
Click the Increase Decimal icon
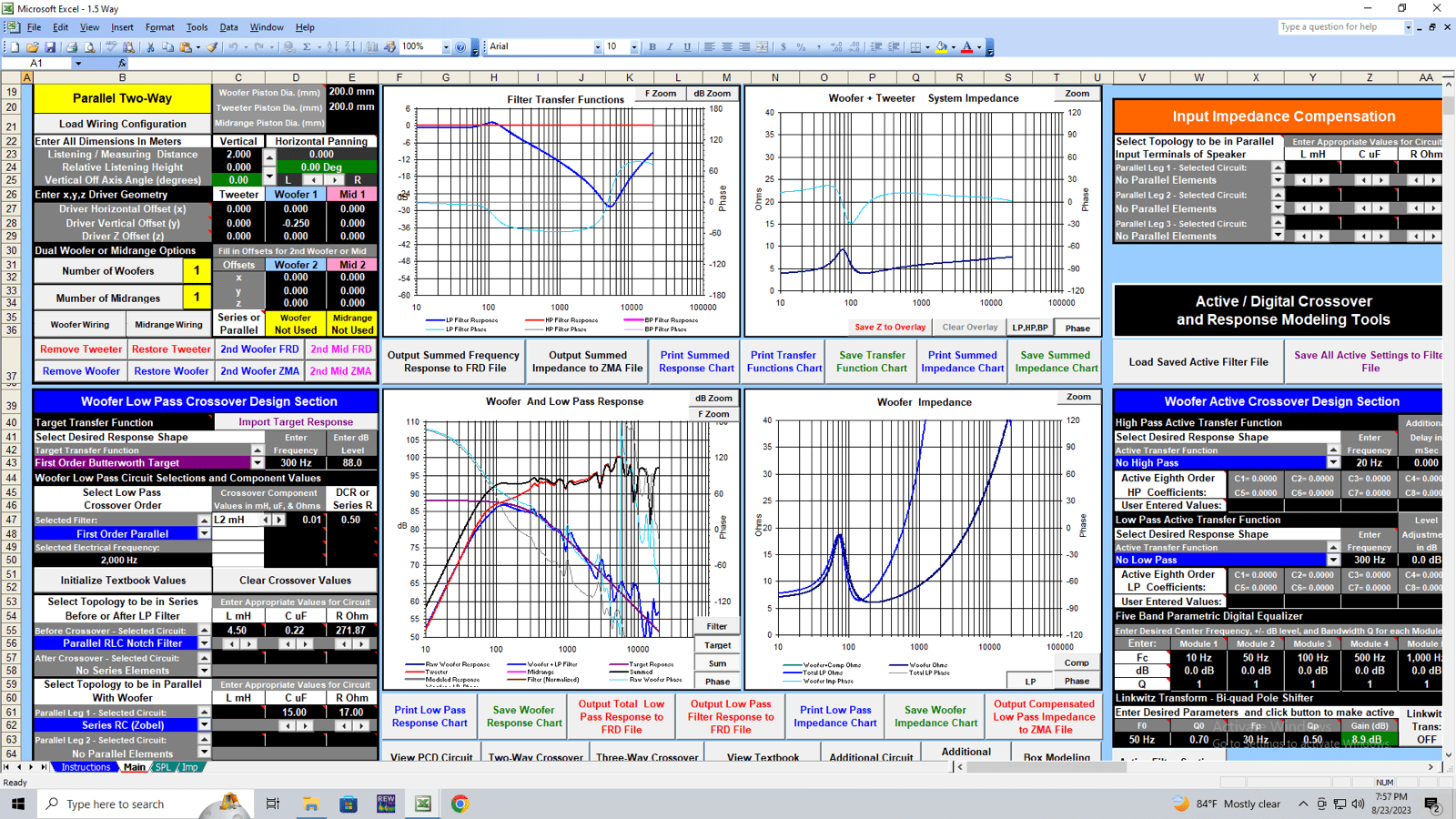(837, 46)
